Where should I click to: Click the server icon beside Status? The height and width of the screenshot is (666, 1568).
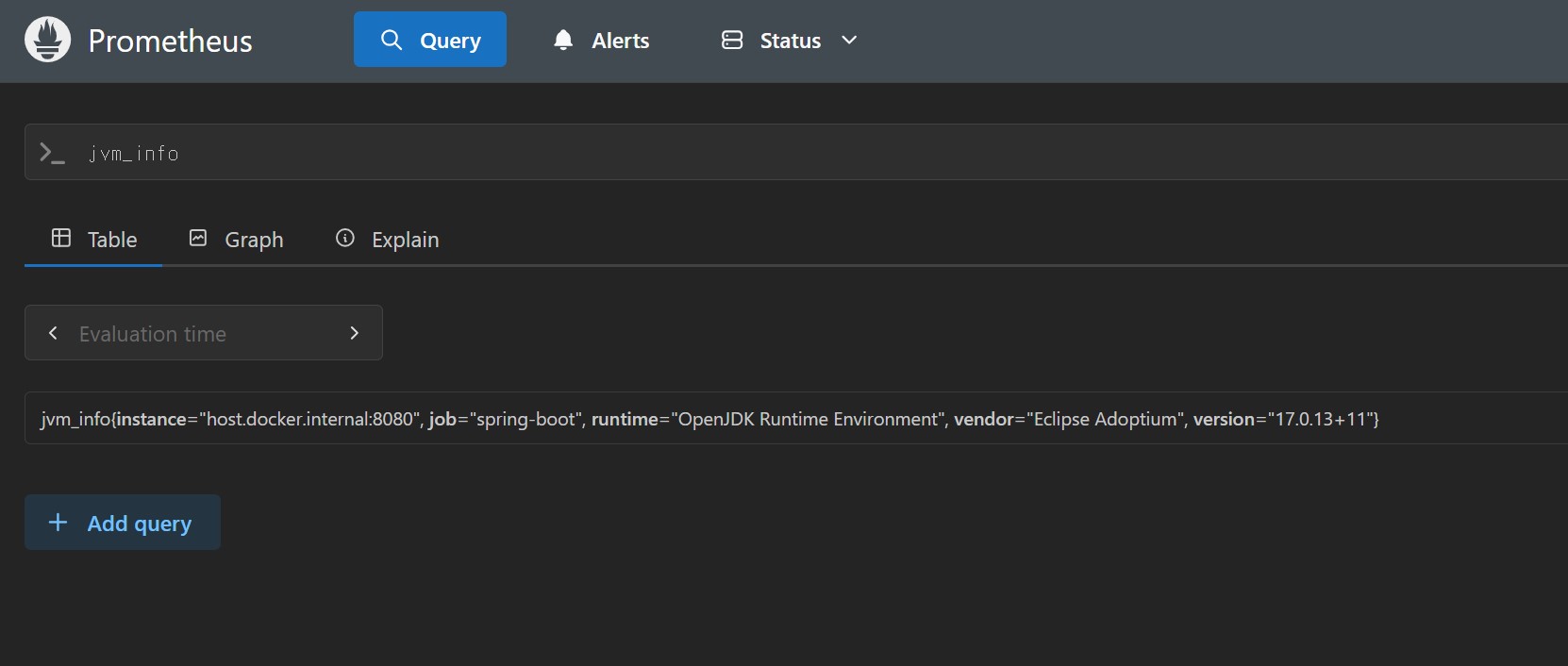point(732,40)
